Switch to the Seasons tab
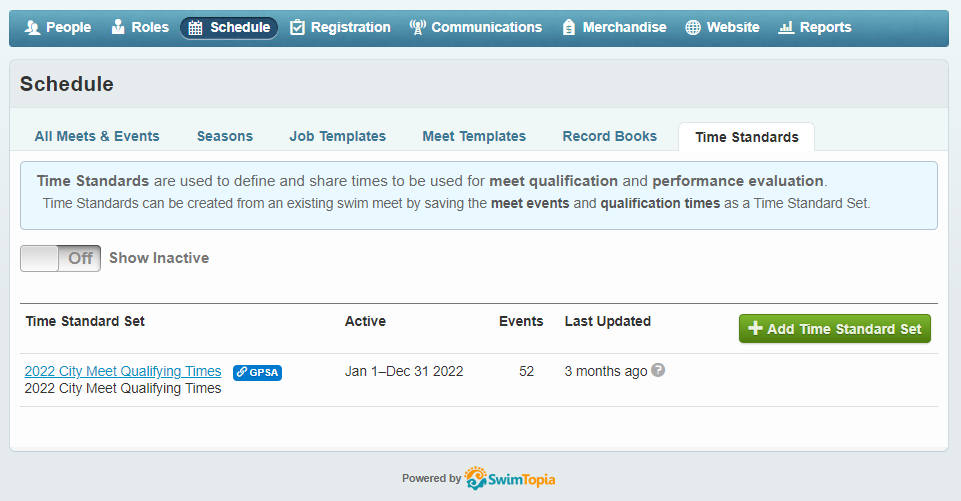 pyautogui.click(x=225, y=136)
